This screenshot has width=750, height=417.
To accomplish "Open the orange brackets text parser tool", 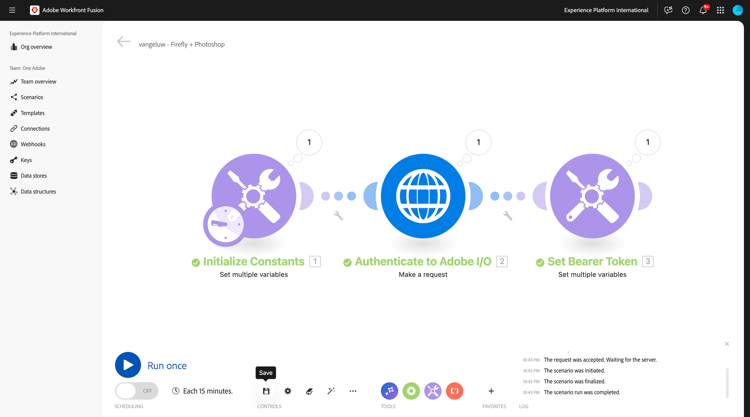I will click(454, 391).
